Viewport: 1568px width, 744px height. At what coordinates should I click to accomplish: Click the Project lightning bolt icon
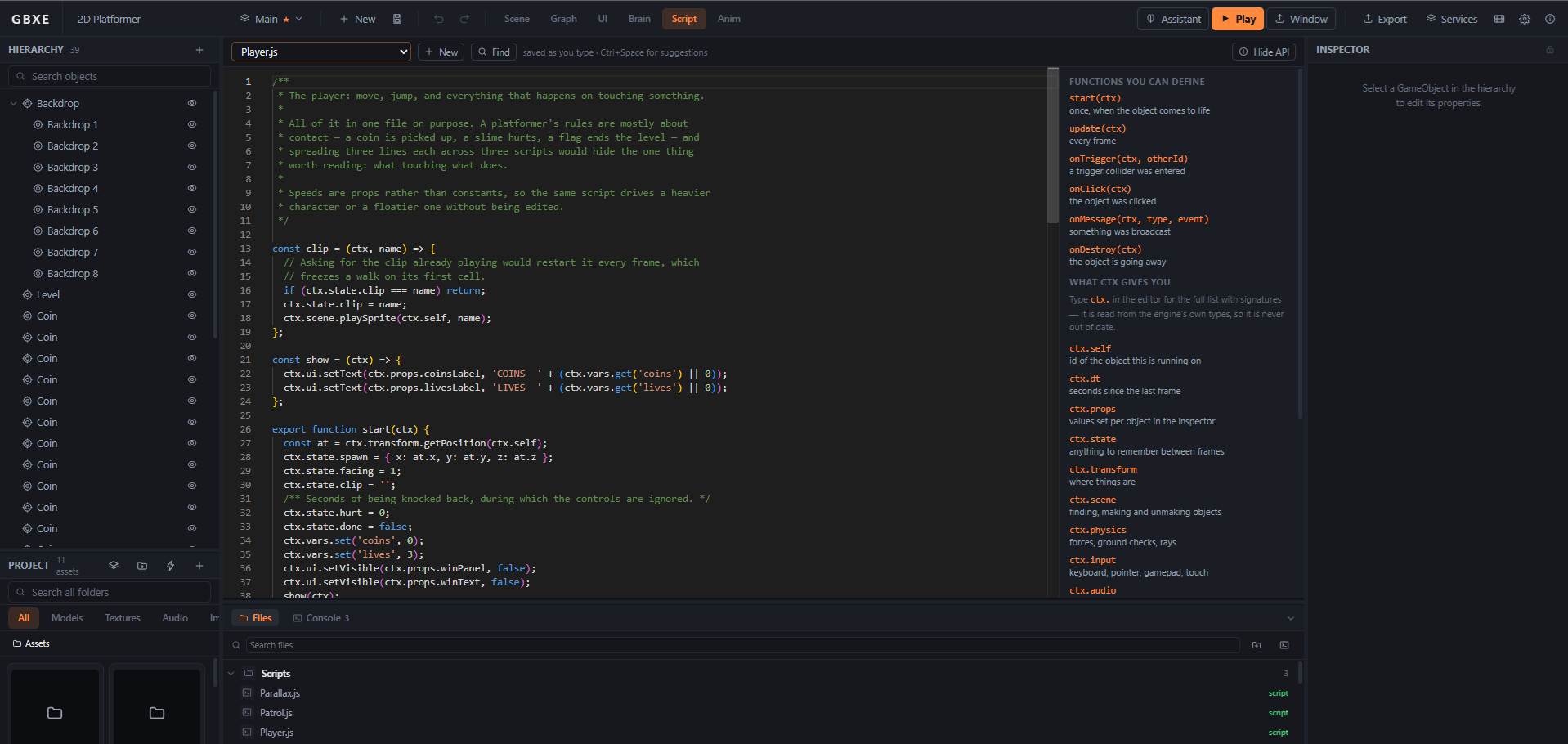point(171,566)
